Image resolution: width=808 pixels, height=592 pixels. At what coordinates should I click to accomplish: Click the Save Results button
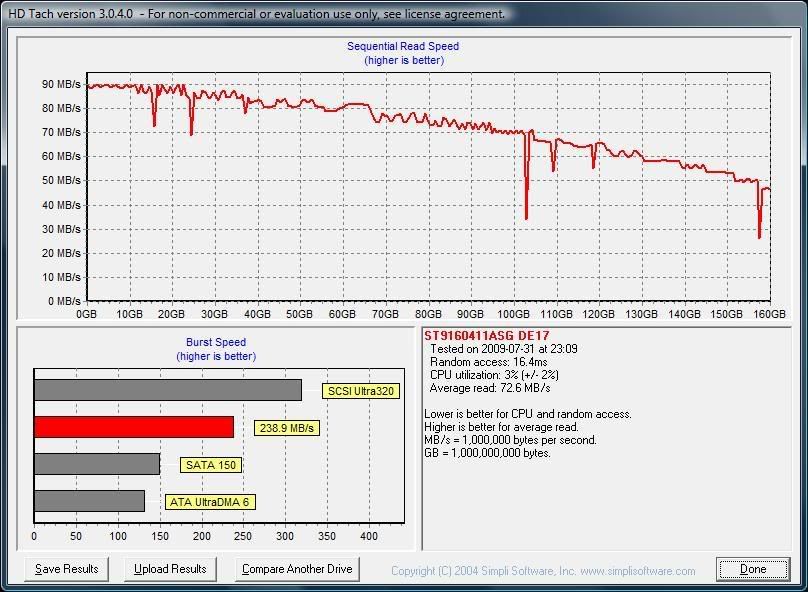tap(66, 569)
